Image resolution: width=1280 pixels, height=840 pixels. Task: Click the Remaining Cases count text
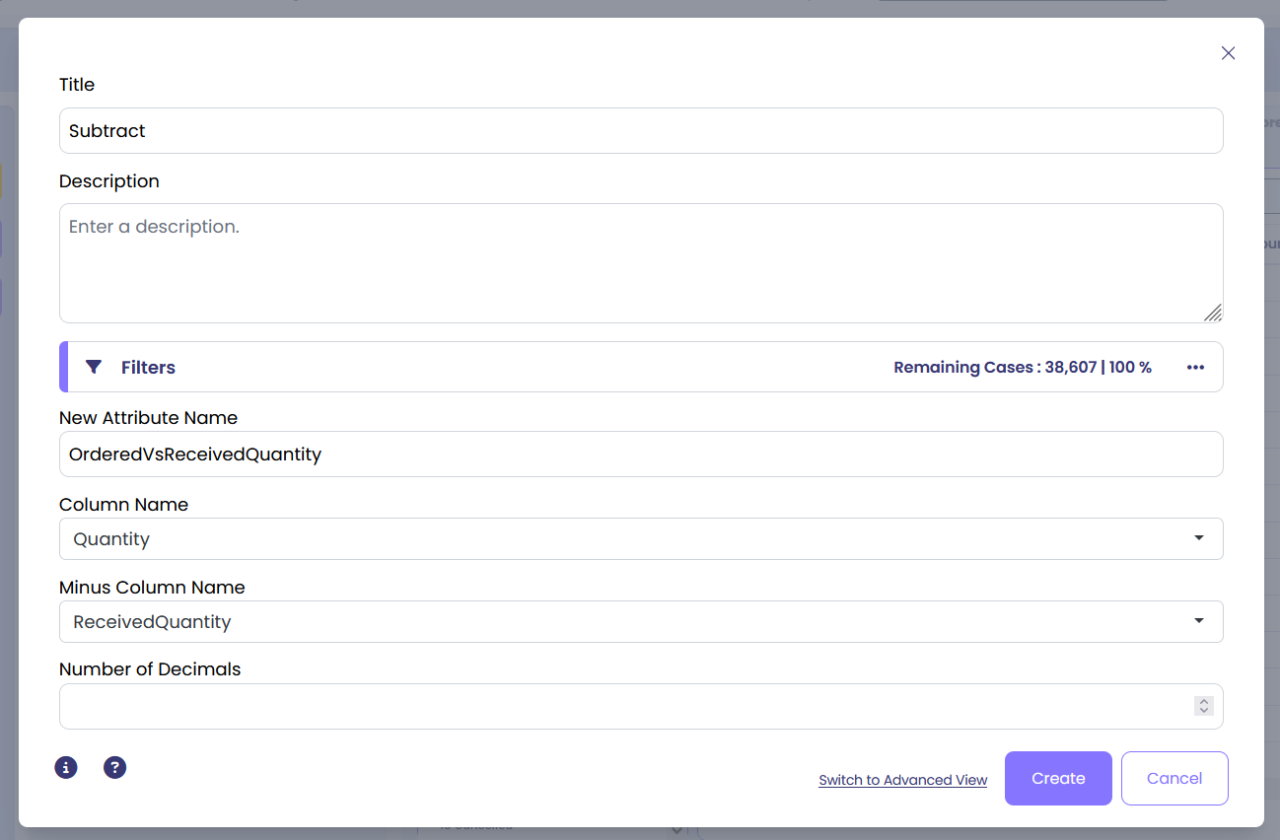tap(1022, 367)
